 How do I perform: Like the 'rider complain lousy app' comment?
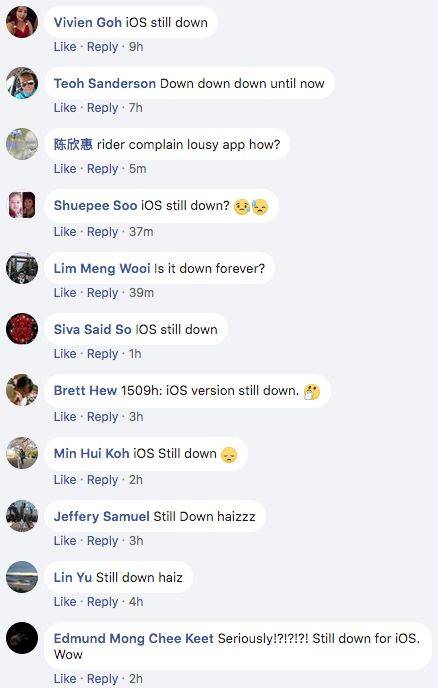[65, 168]
